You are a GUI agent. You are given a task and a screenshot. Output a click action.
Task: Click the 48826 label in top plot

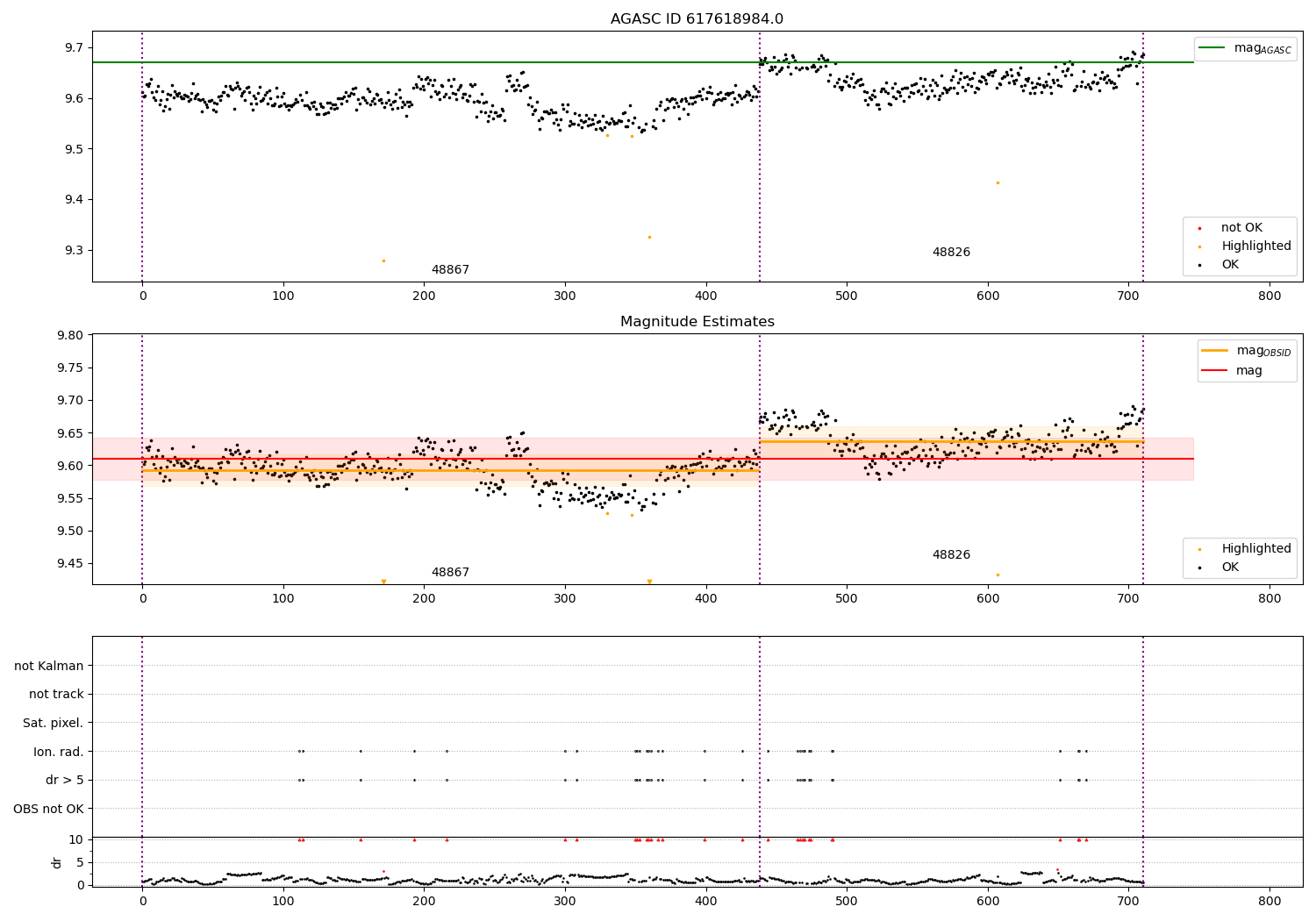951,253
